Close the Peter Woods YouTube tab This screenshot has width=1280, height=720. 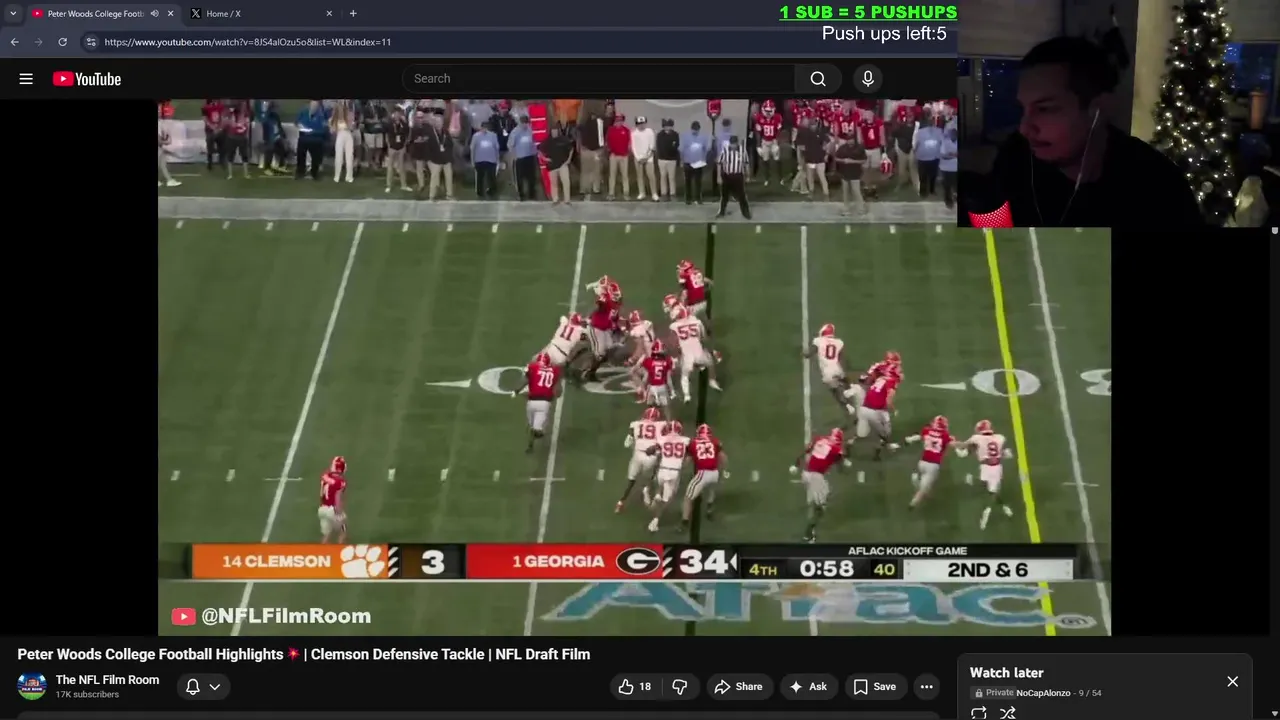170,14
